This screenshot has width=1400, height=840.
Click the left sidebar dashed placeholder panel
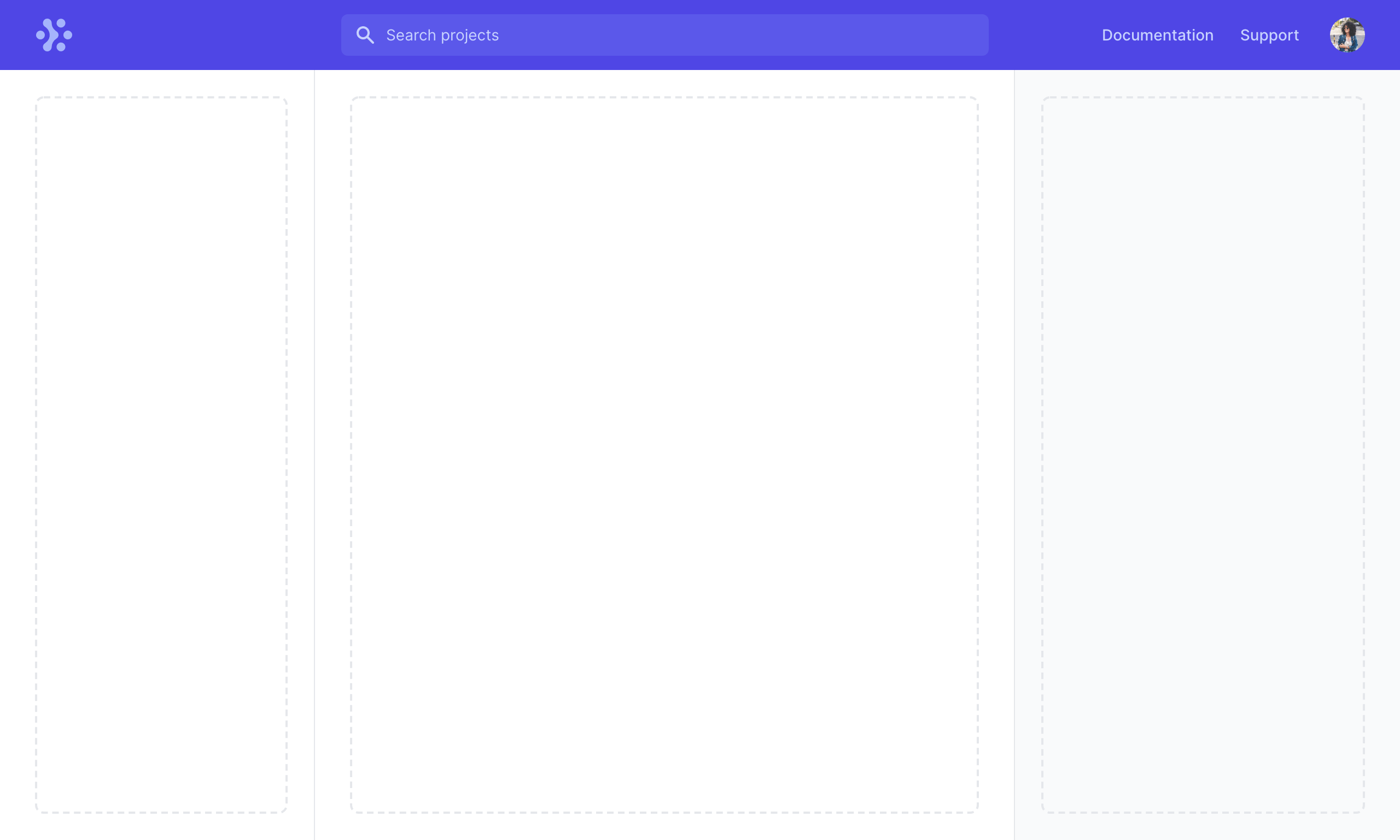point(161,454)
